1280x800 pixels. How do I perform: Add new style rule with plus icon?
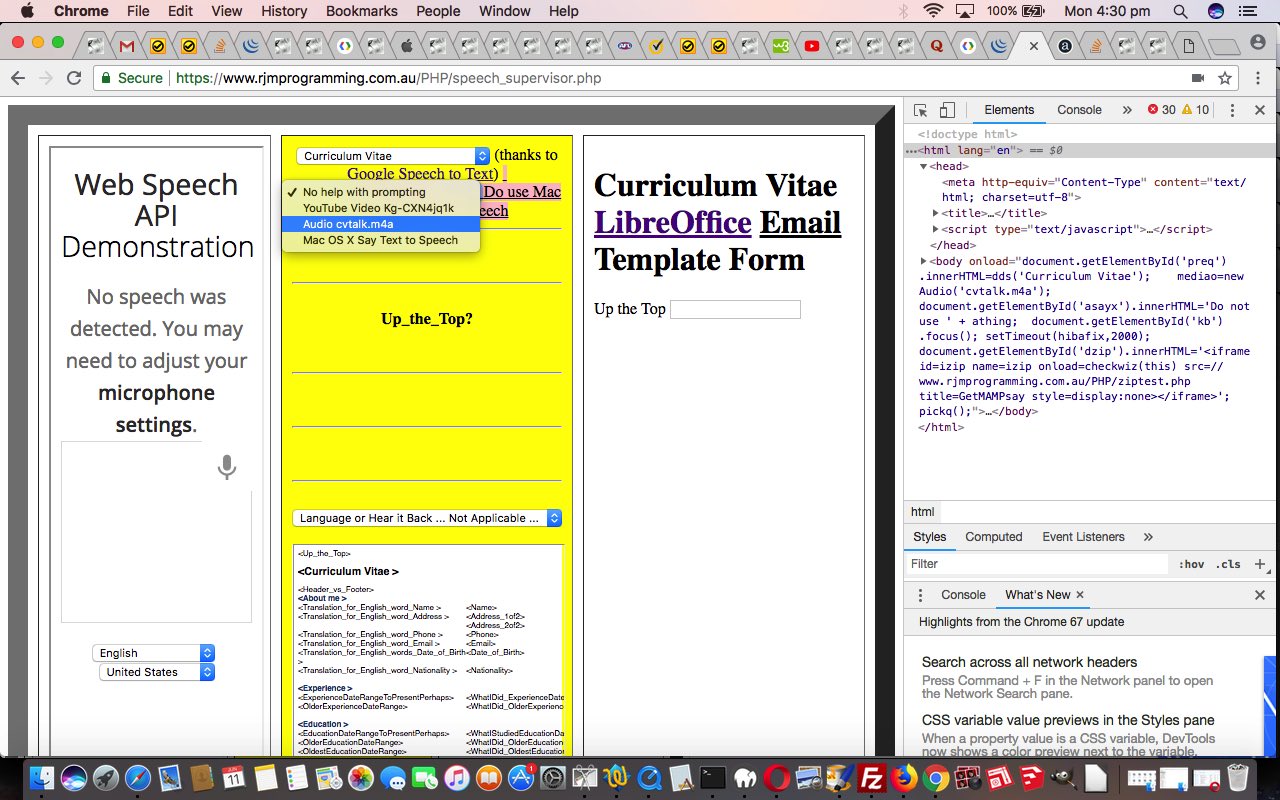click(x=1259, y=564)
